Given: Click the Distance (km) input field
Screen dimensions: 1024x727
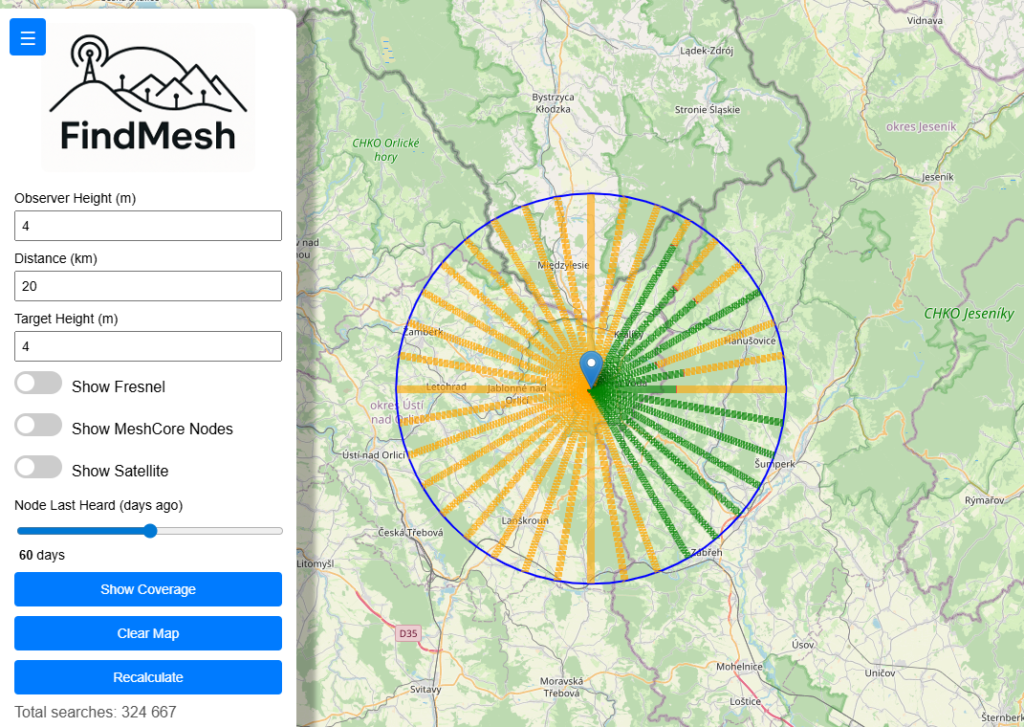Looking at the screenshot, I should [x=148, y=286].
